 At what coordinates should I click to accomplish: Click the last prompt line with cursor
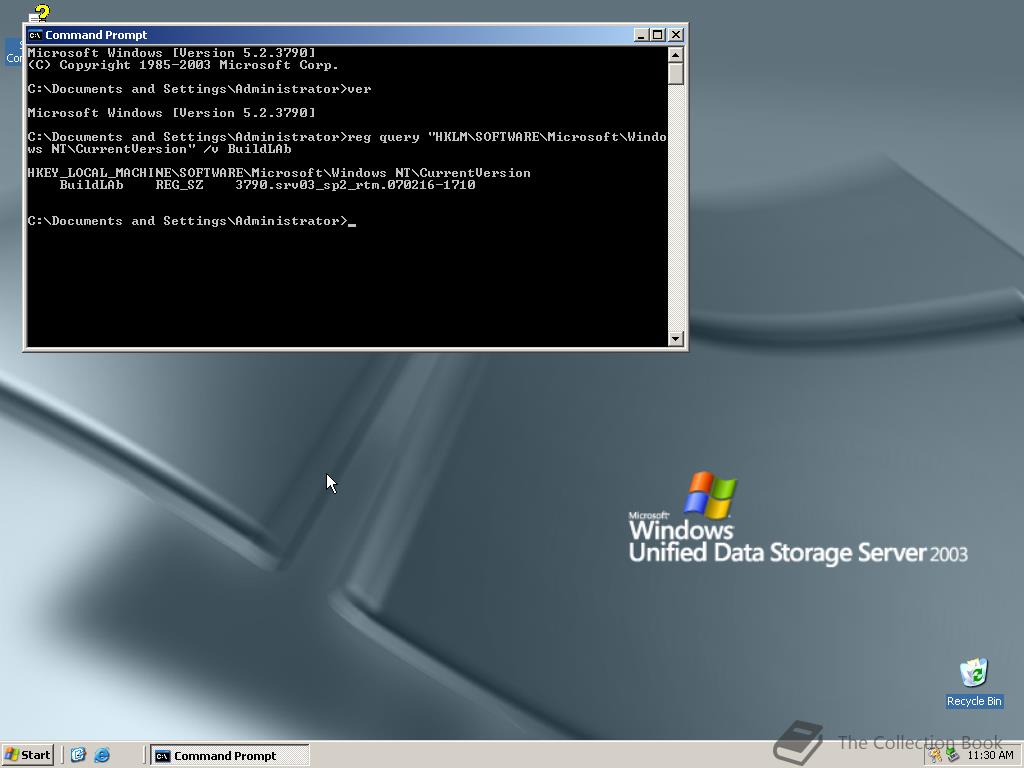[x=191, y=221]
